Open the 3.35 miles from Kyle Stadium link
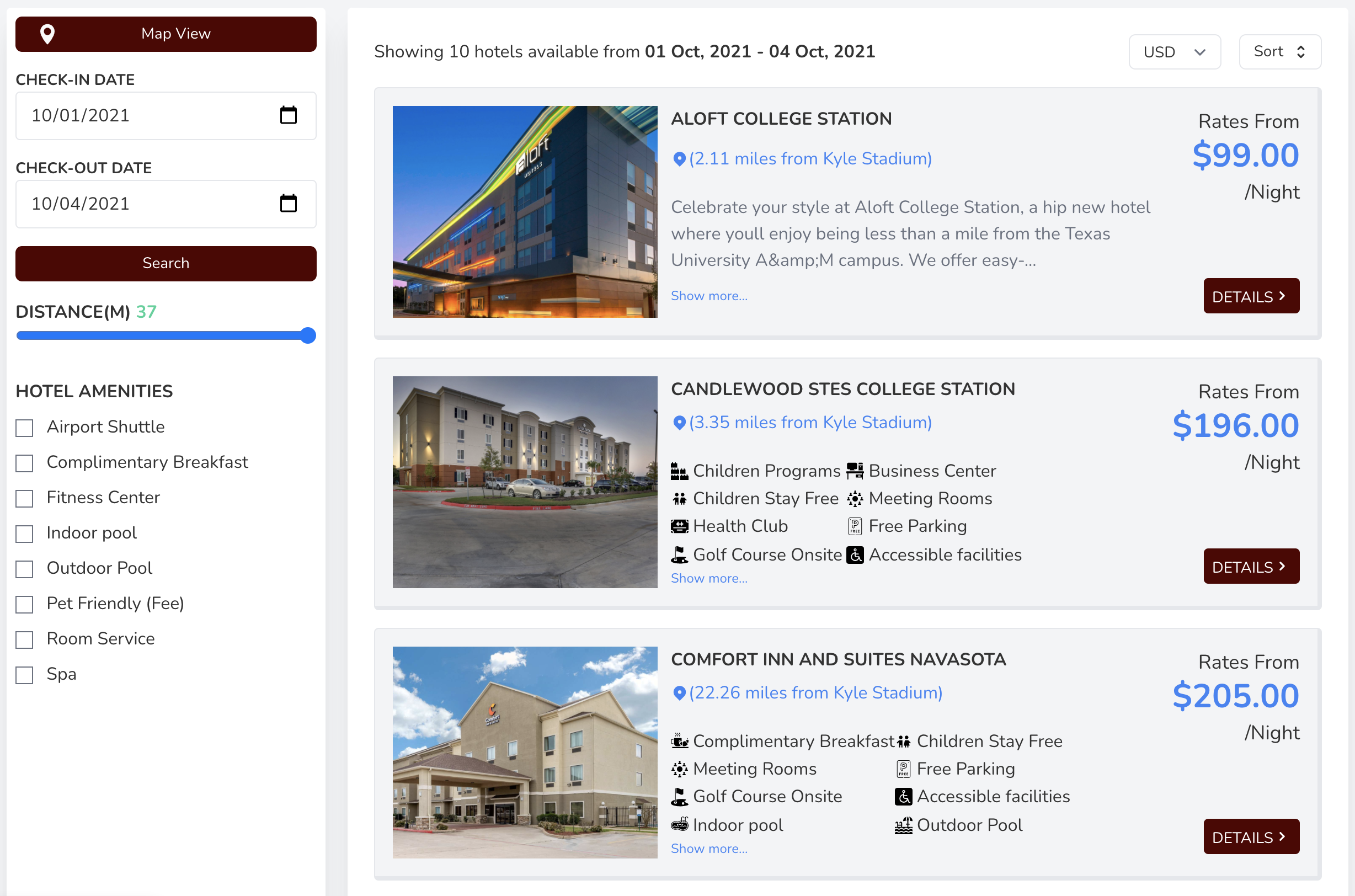Screen dimensions: 1355x896 (x=810, y=423)
